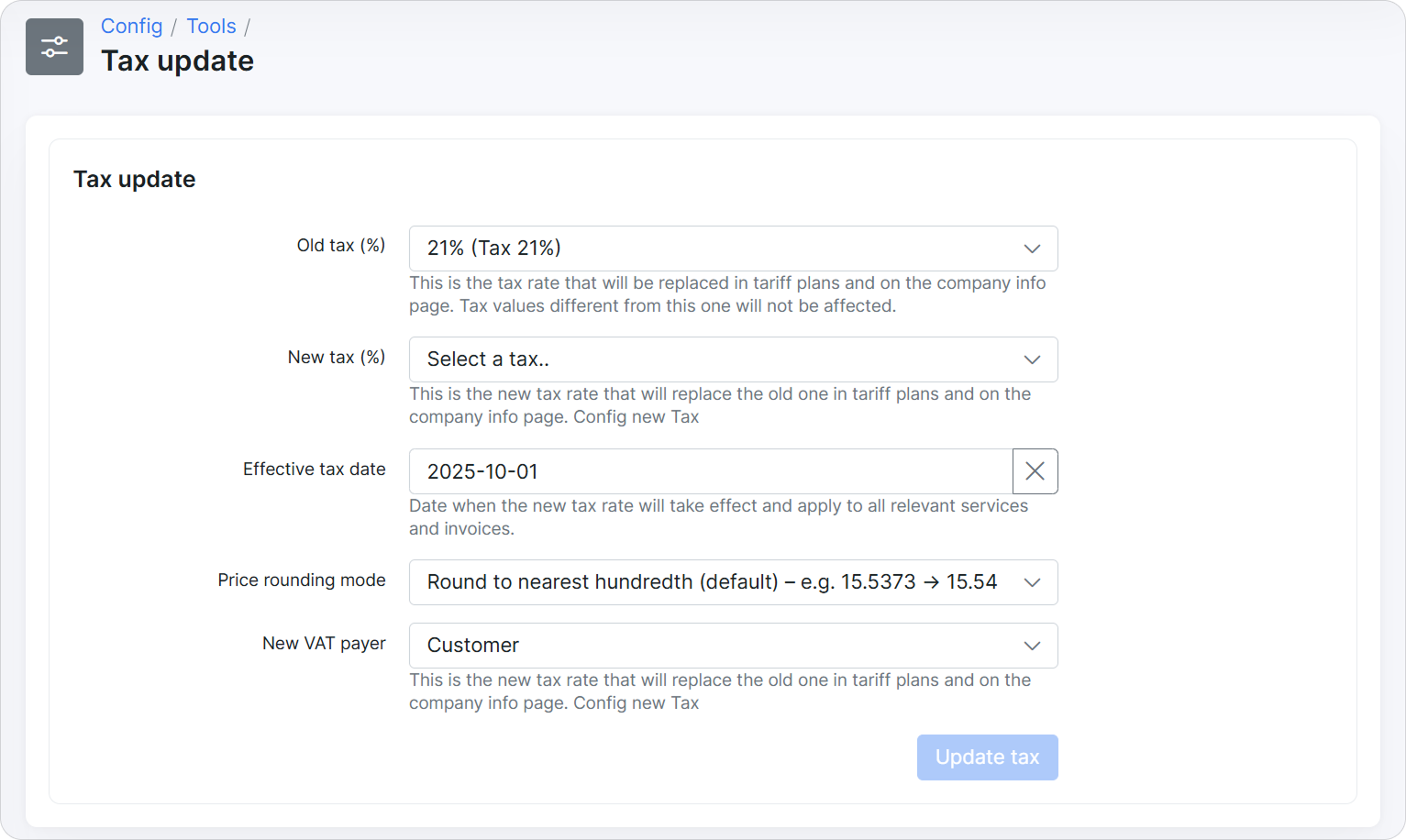Open the dropdown showing Customer

click(x=715, y=646)
